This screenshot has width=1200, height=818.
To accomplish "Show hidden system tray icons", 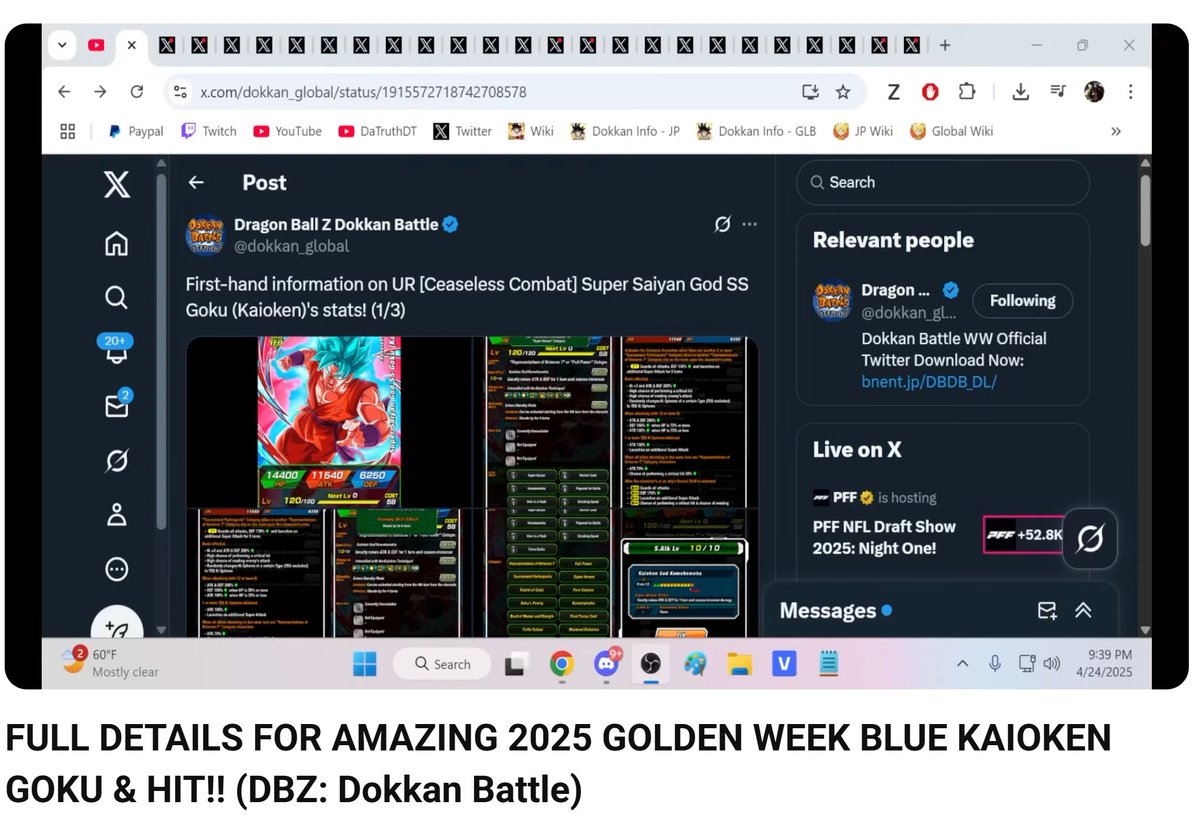I will (962, 663).
